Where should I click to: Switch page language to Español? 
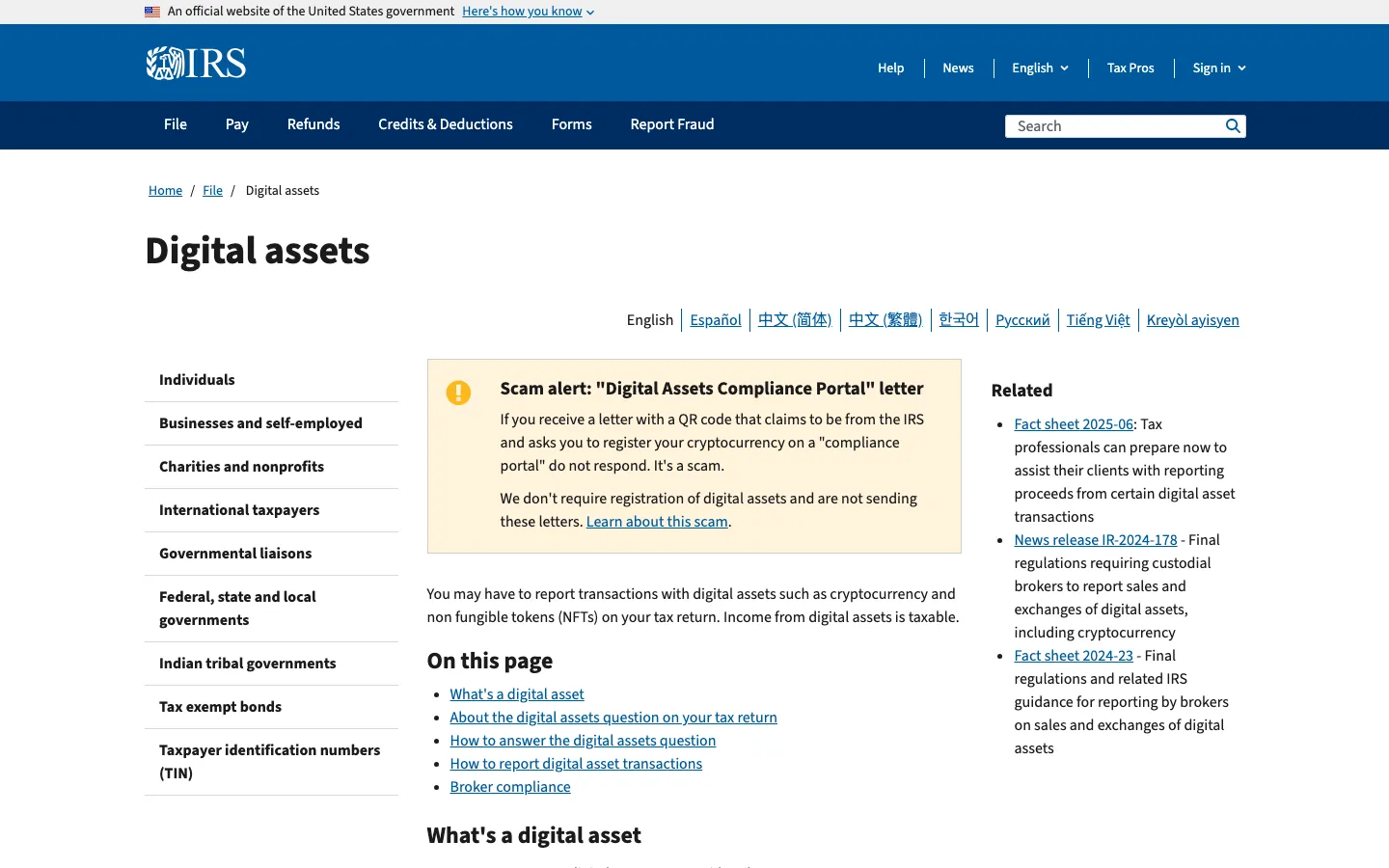click(x=716, y=320)
